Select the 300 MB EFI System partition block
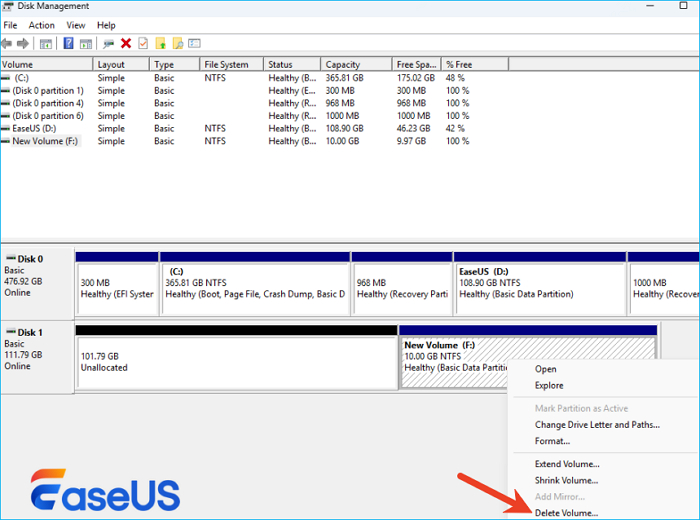Viewport: 700px width, 520px height. pos(117,284)
